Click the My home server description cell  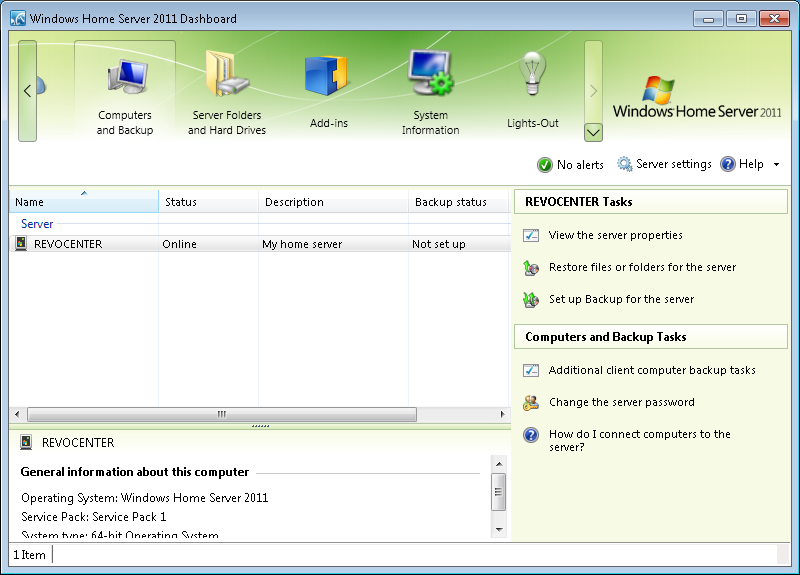302,244
